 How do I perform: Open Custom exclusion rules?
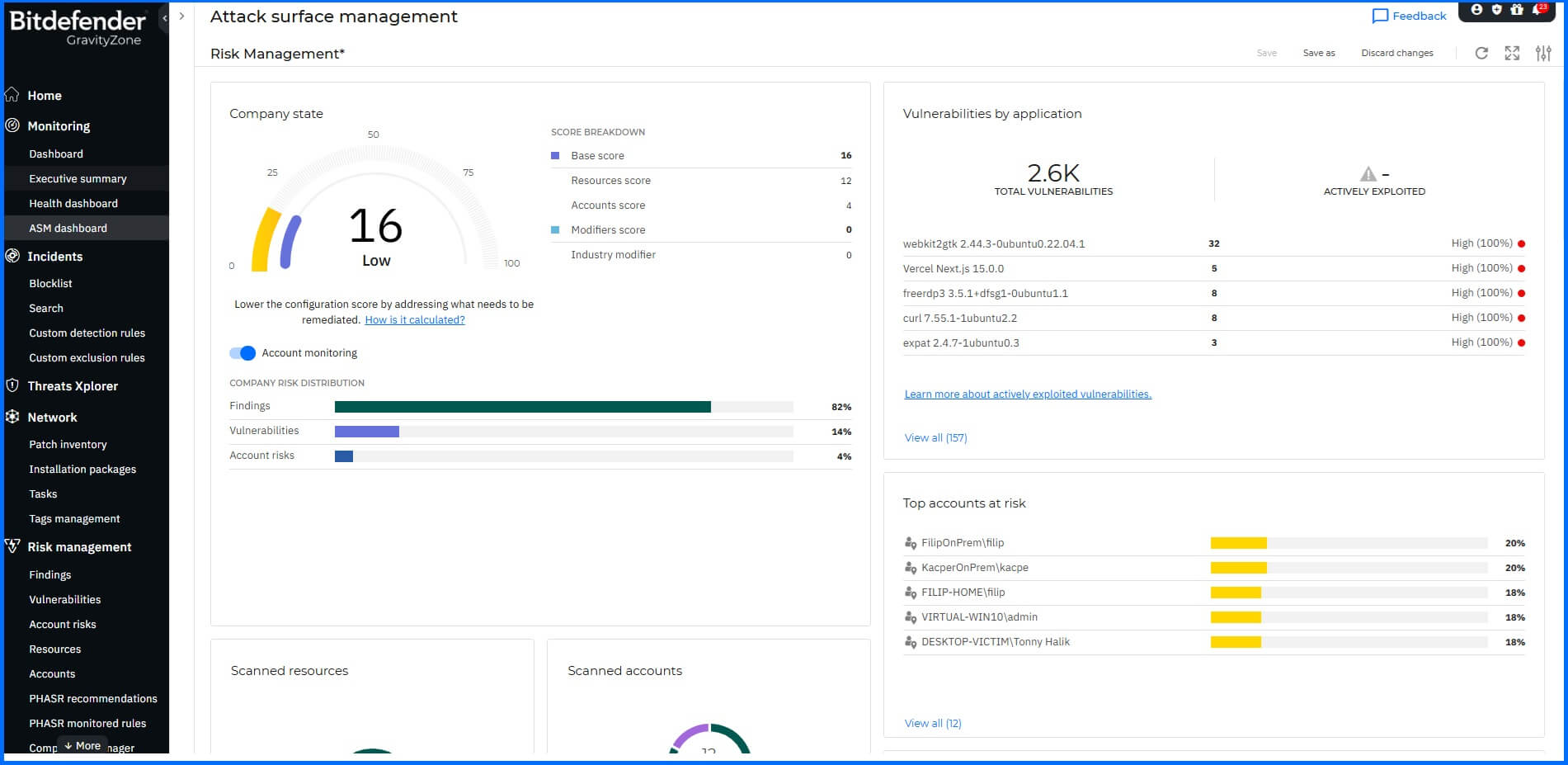[87, 358]
